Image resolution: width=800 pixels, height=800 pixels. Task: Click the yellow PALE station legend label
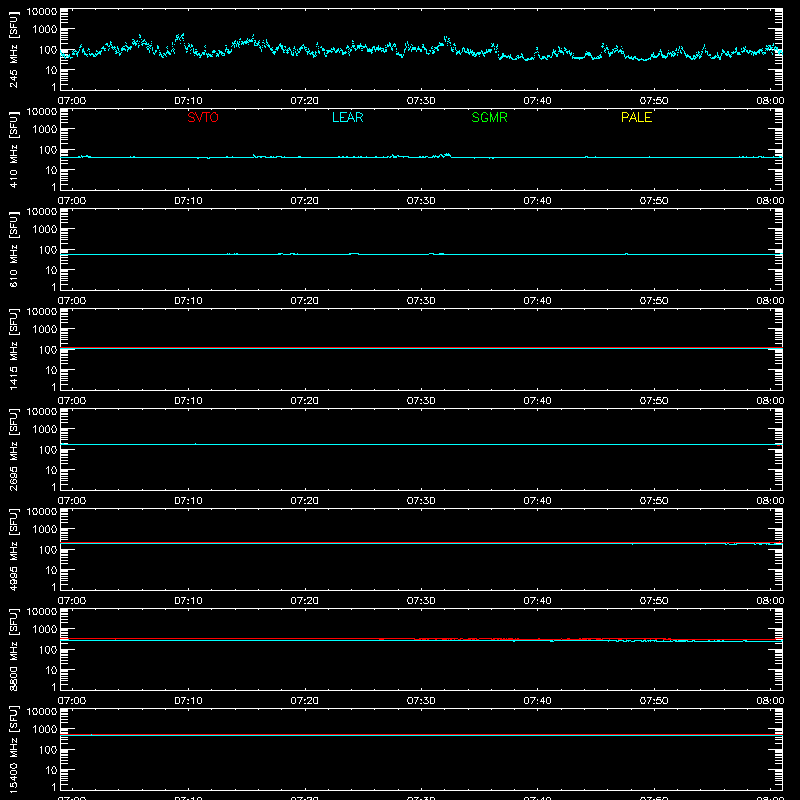click(636, 117)
